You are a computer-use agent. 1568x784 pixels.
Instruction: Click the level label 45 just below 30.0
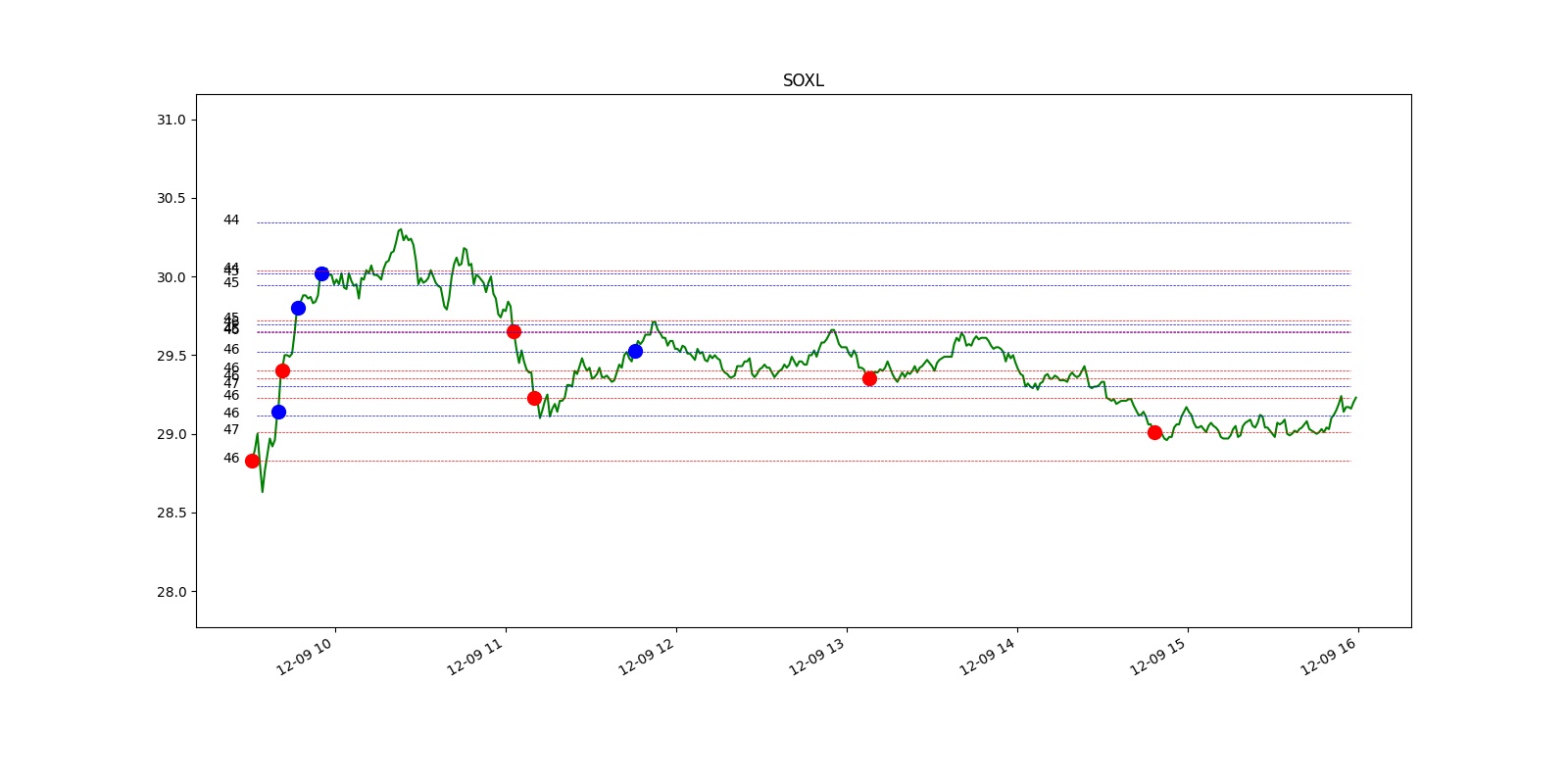231,282
